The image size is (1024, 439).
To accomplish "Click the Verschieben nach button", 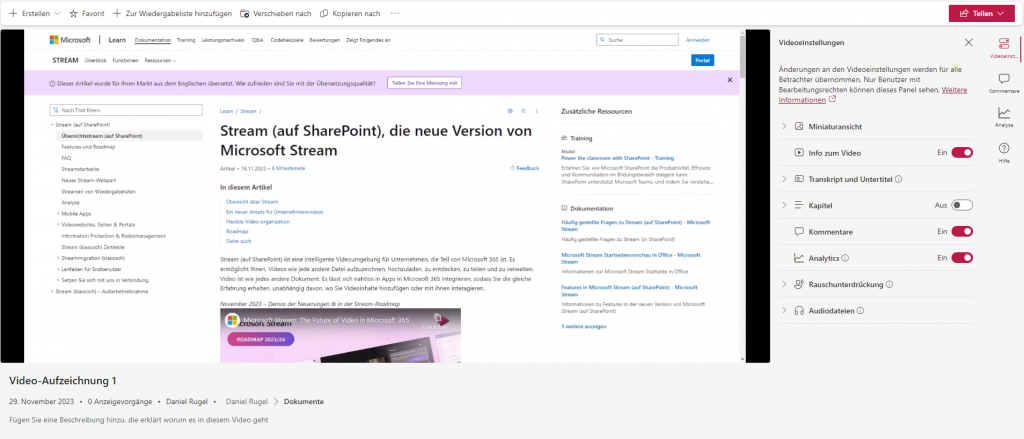I will (x=276, y=13).
